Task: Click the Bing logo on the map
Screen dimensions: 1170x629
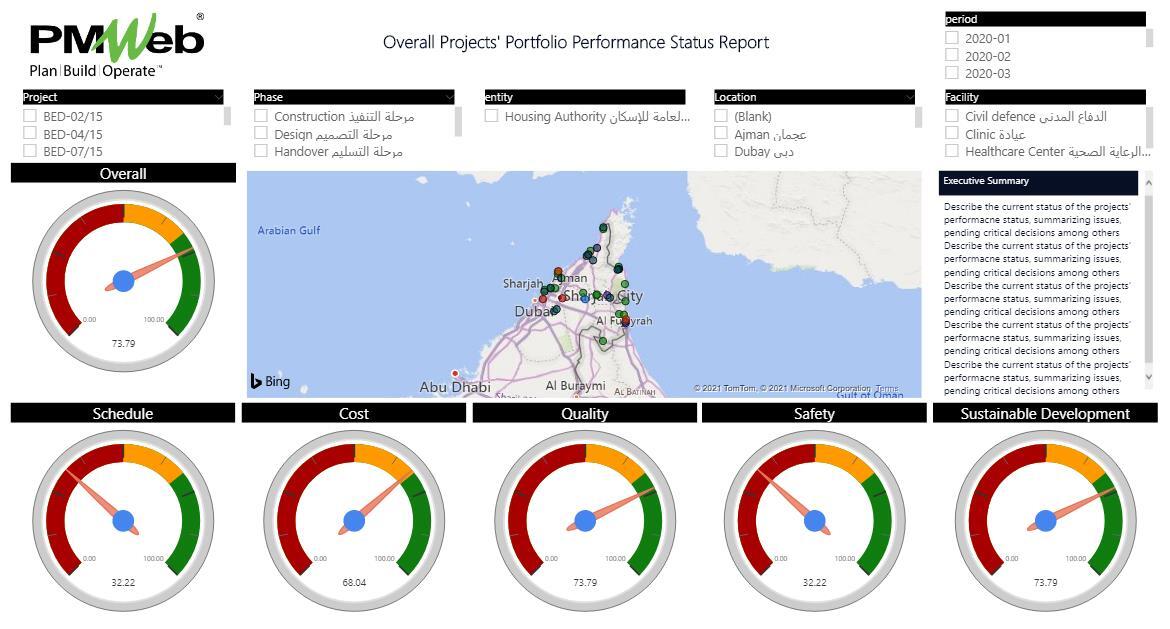Action: (x=269, y=381)
